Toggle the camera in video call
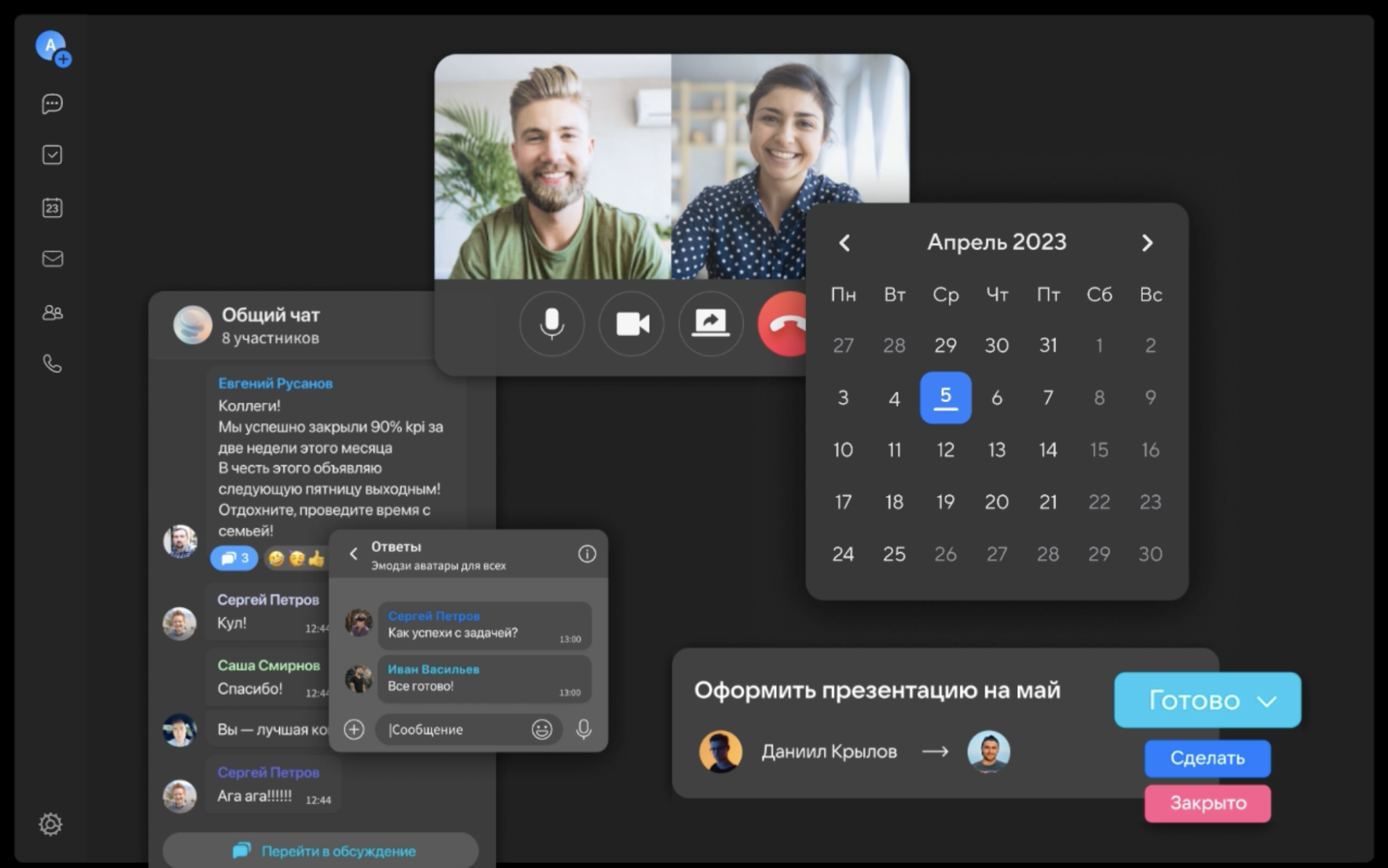The image size is (1388, 868). coord(632,324)
